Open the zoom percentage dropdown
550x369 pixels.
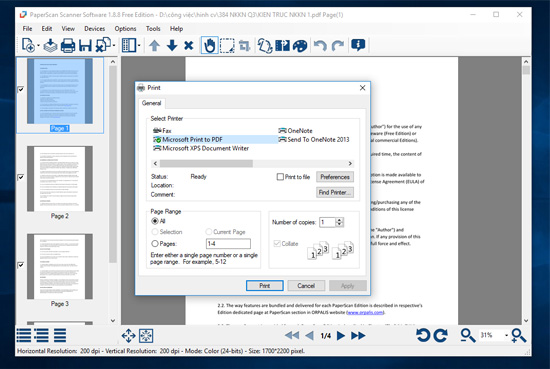click(x=506, y=335)
